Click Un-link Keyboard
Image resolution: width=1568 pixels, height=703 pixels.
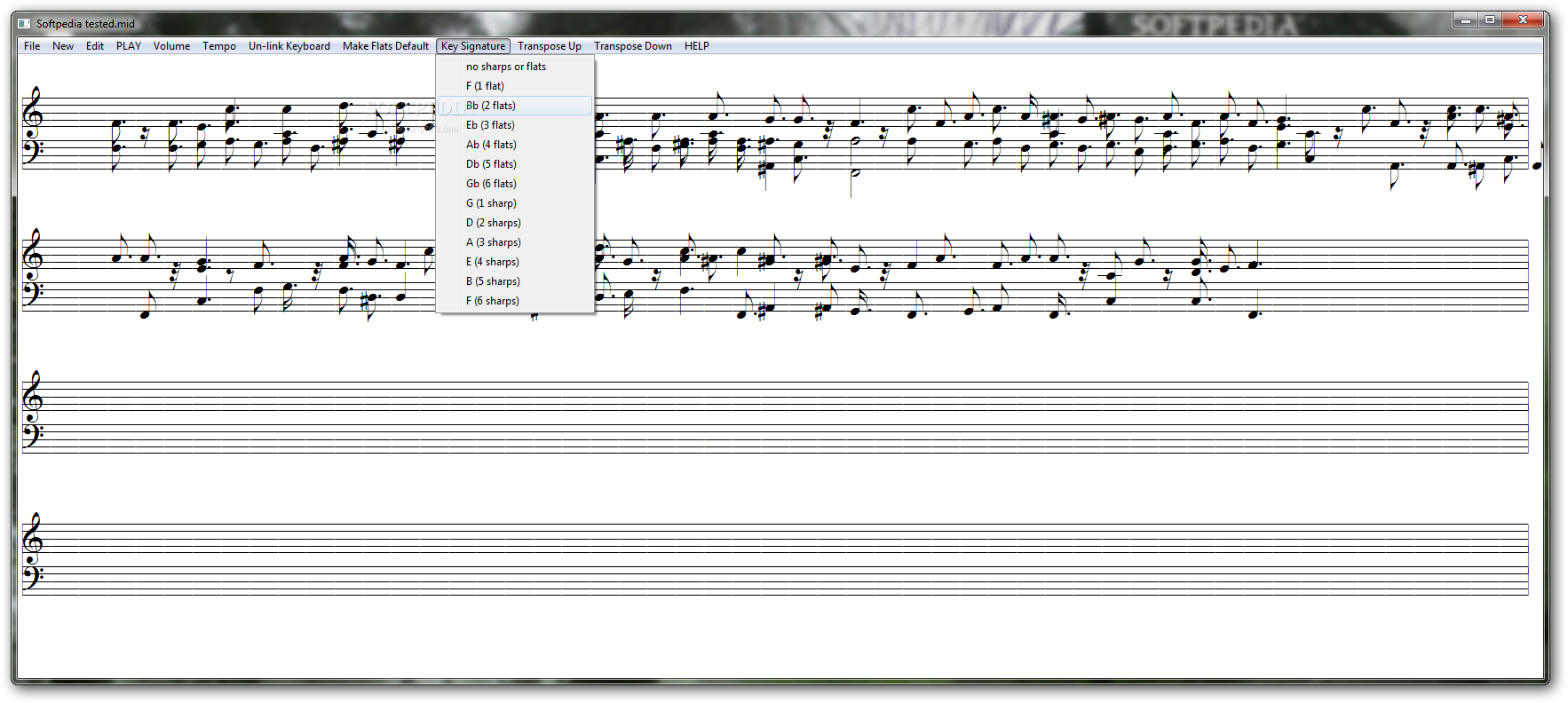coord(289,46)
